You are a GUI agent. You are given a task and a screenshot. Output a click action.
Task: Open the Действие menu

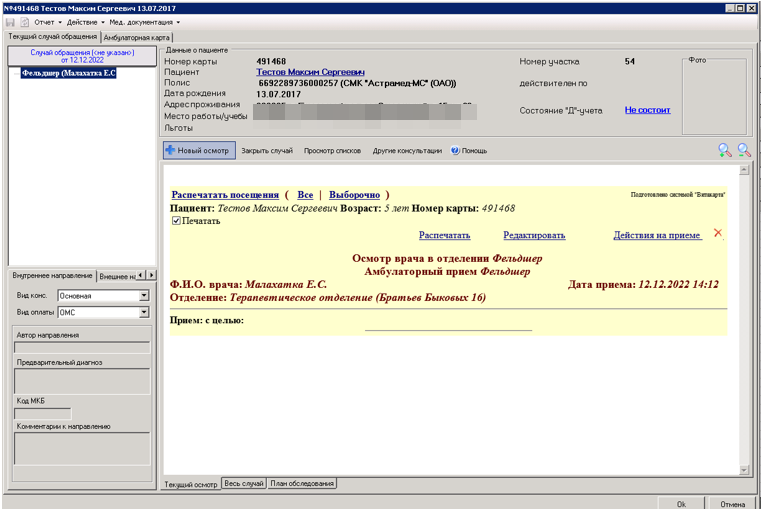click(x=86, y=22)
